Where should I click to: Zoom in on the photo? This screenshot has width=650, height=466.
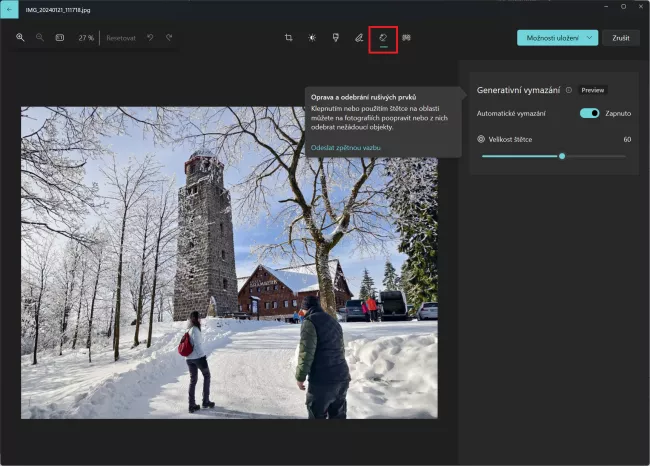click(20, 38)
